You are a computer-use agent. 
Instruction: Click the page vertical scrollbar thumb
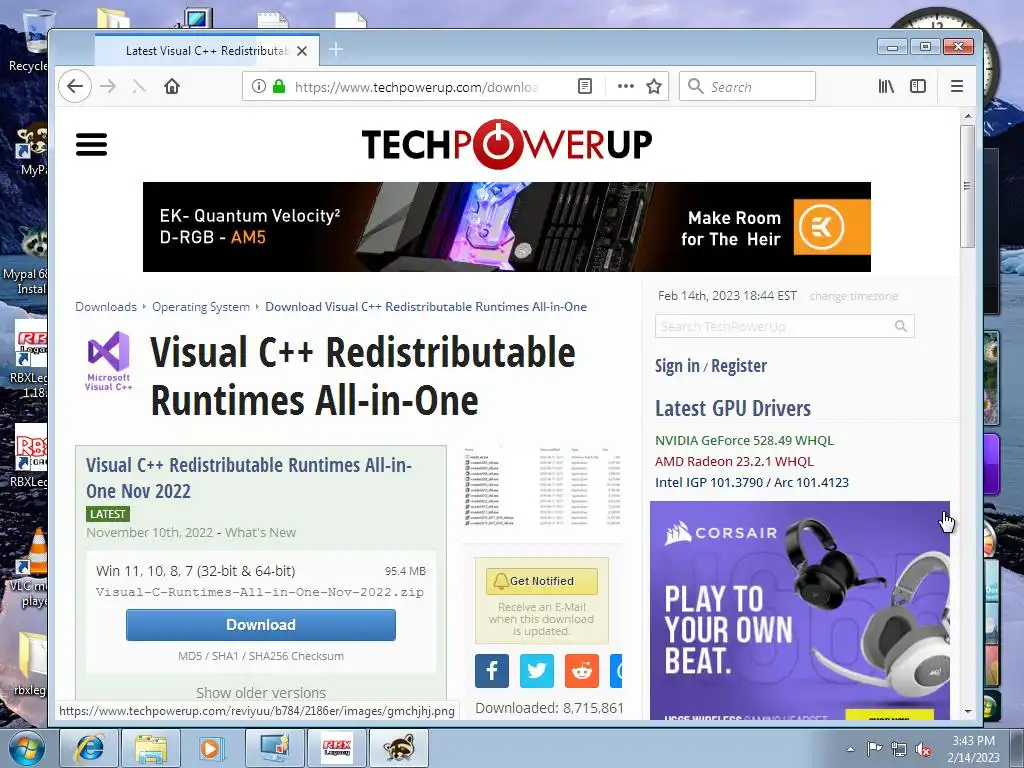(967, 186)
